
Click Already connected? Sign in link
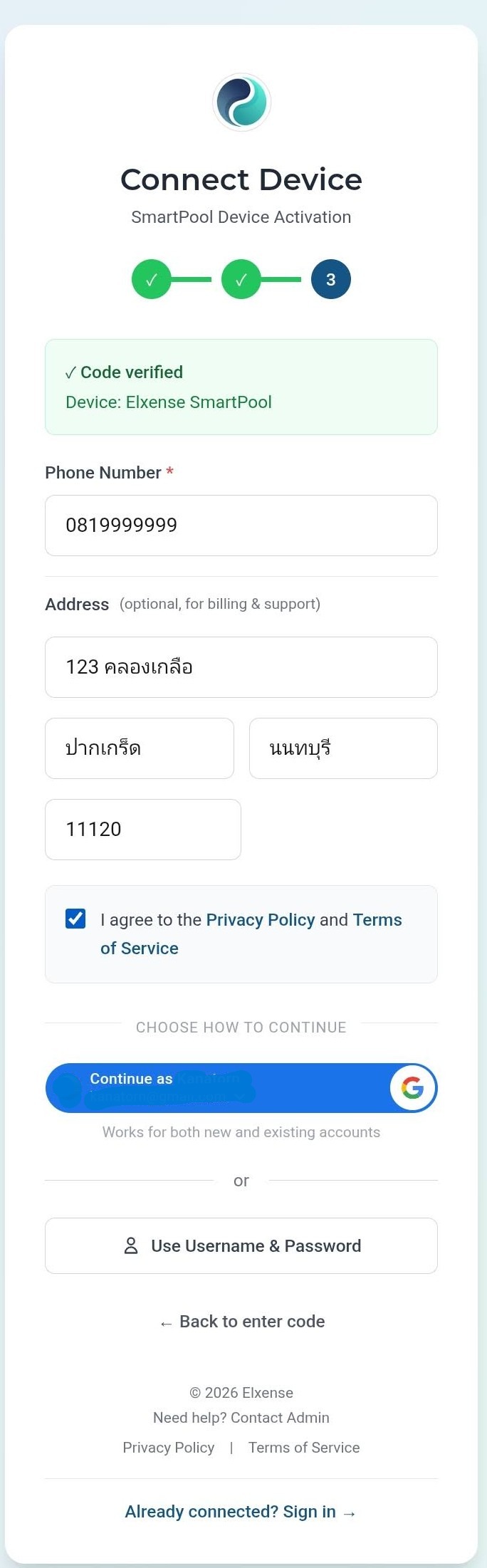coord(241,1511)
